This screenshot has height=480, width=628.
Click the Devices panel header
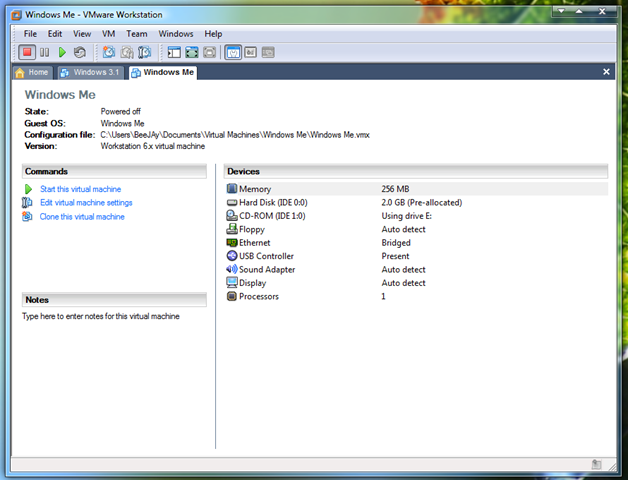pos(416,171)
